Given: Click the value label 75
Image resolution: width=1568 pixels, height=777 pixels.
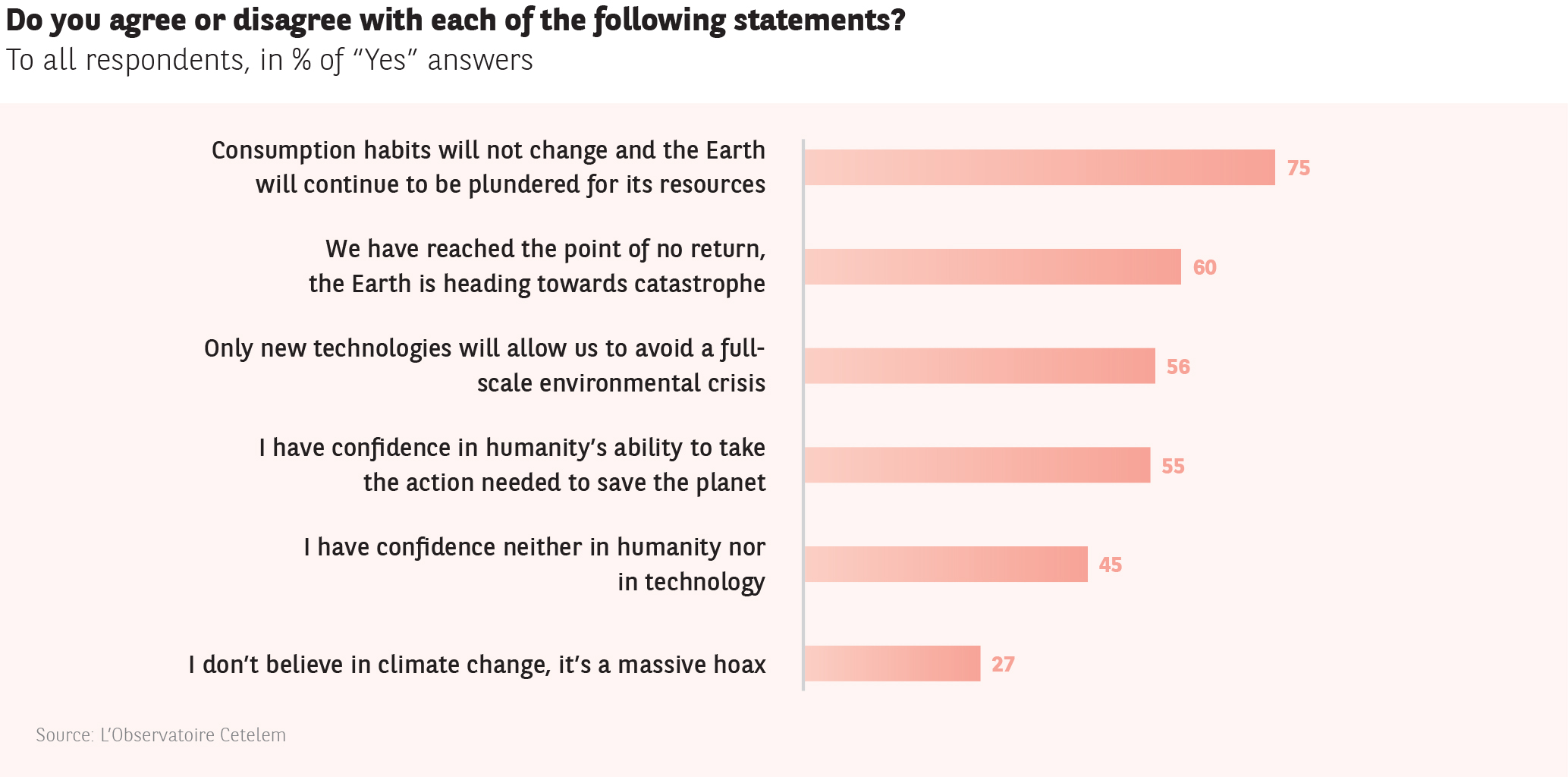Looking at the screenshot, I should [1298, 168].
